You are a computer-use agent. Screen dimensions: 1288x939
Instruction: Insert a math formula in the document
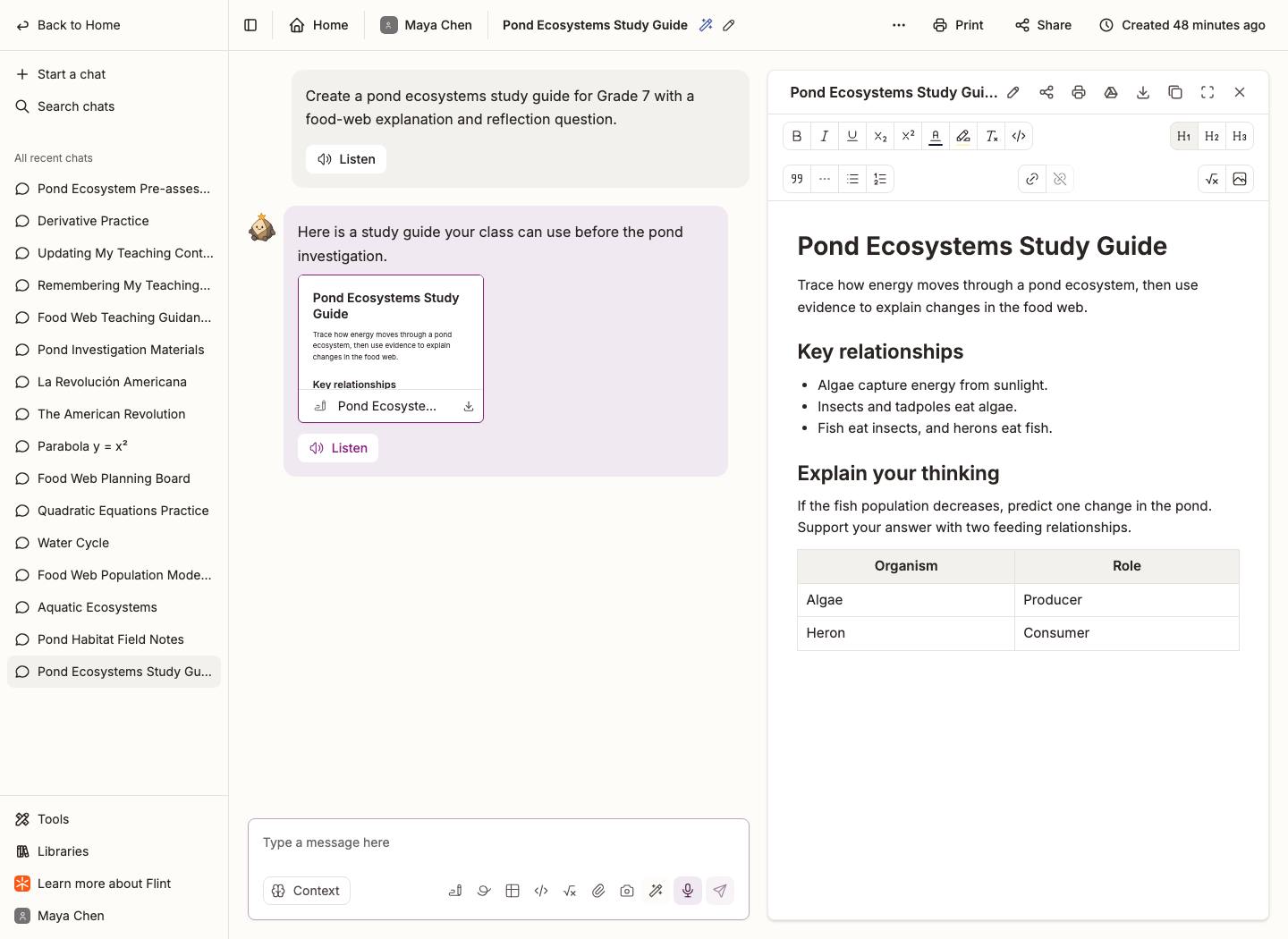(x=1212, y=179)
